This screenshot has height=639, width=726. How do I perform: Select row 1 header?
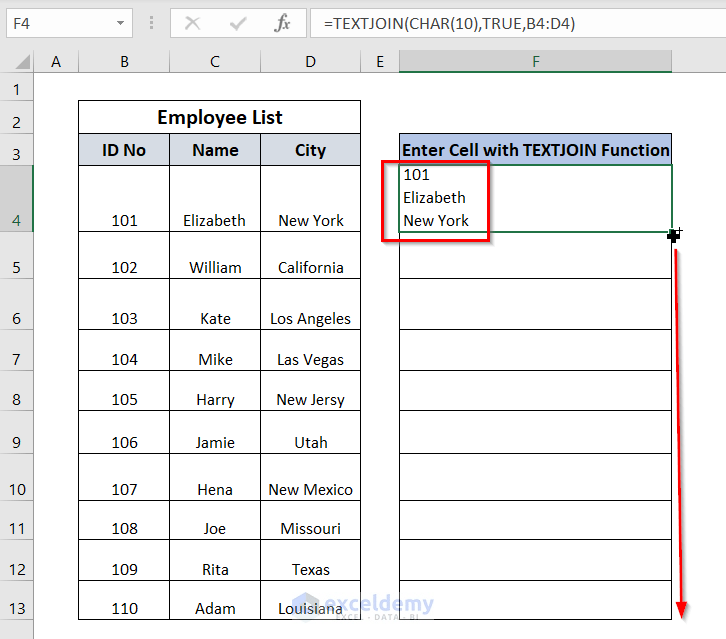17,89
